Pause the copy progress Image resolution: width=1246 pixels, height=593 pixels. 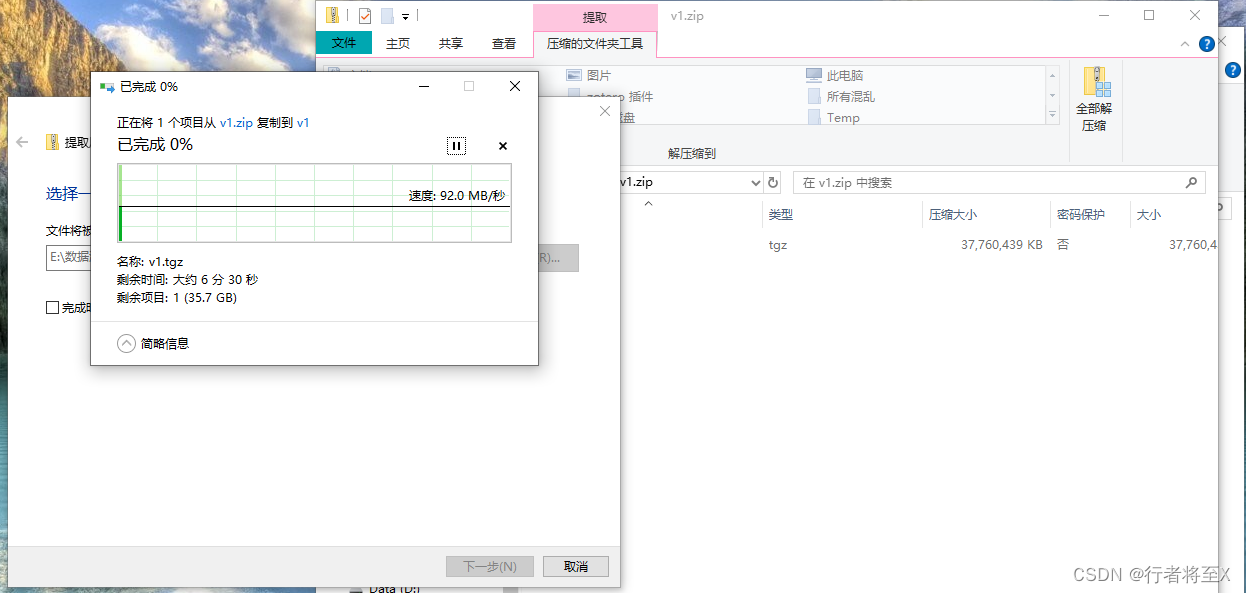coord(456,146)
